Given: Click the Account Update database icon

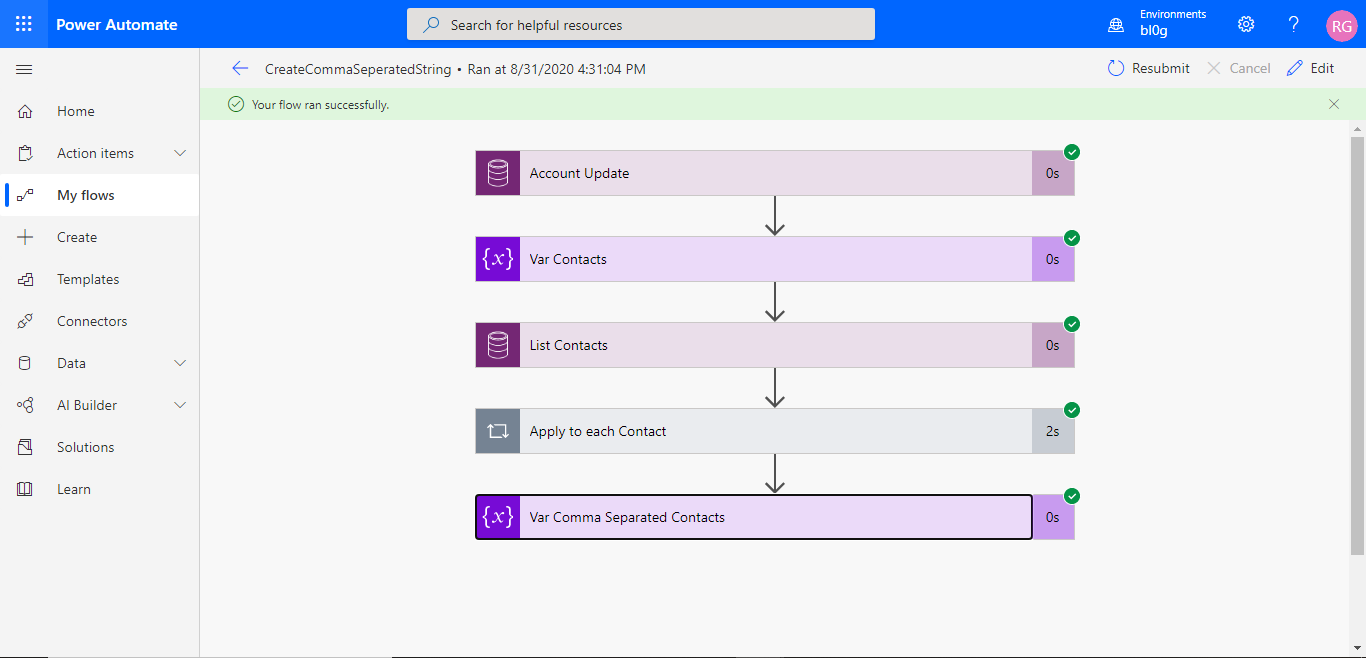Looking at the screenshot, I should (x=498, y=173).
